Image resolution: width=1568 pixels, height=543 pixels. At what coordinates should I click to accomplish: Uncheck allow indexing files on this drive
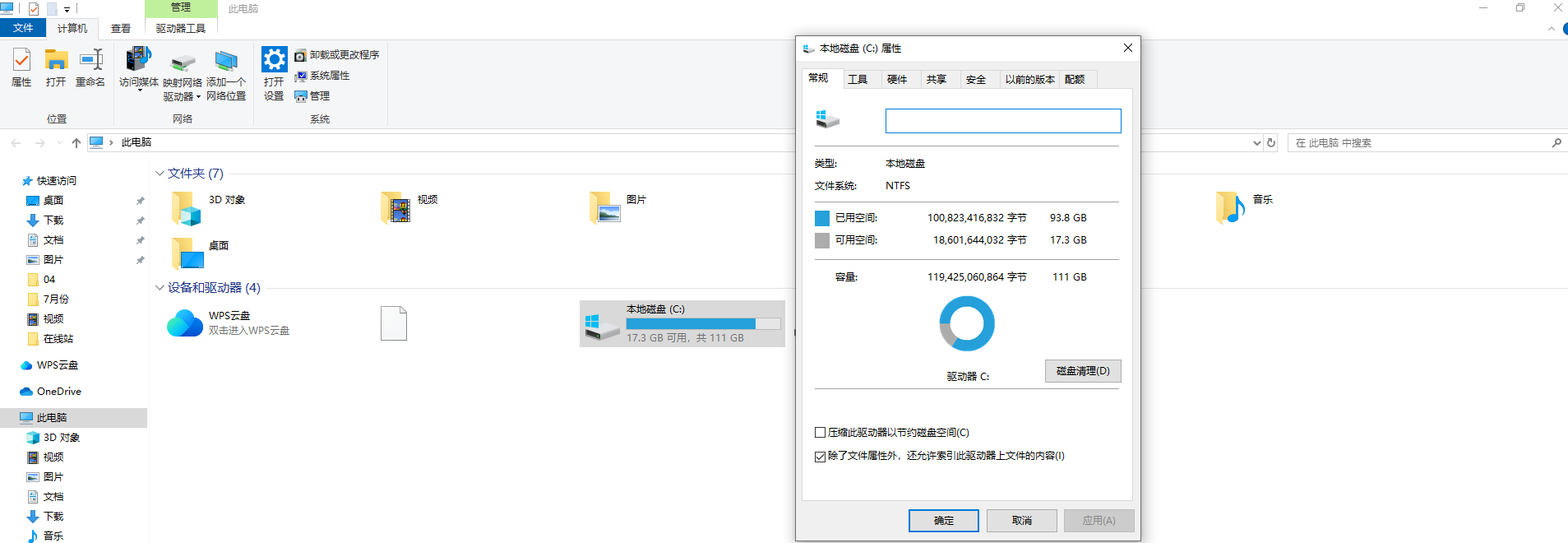(x=820, y=457)
